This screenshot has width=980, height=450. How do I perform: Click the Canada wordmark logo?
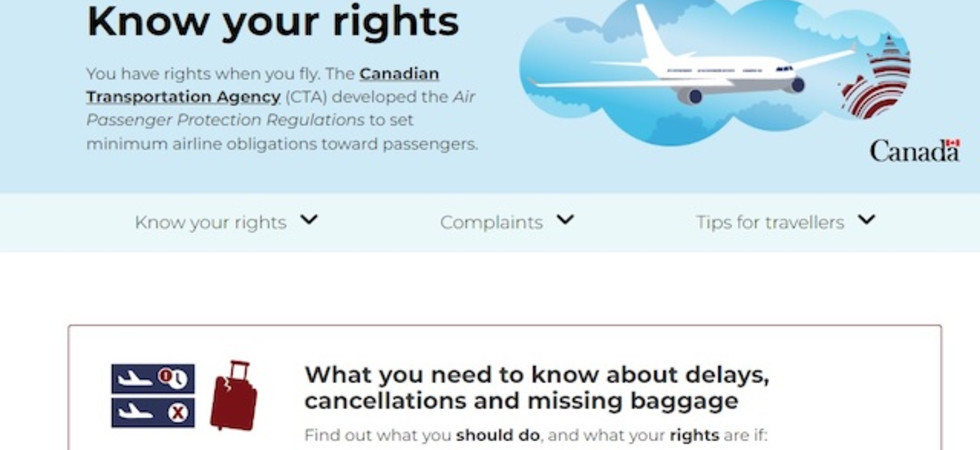(914, 151)
